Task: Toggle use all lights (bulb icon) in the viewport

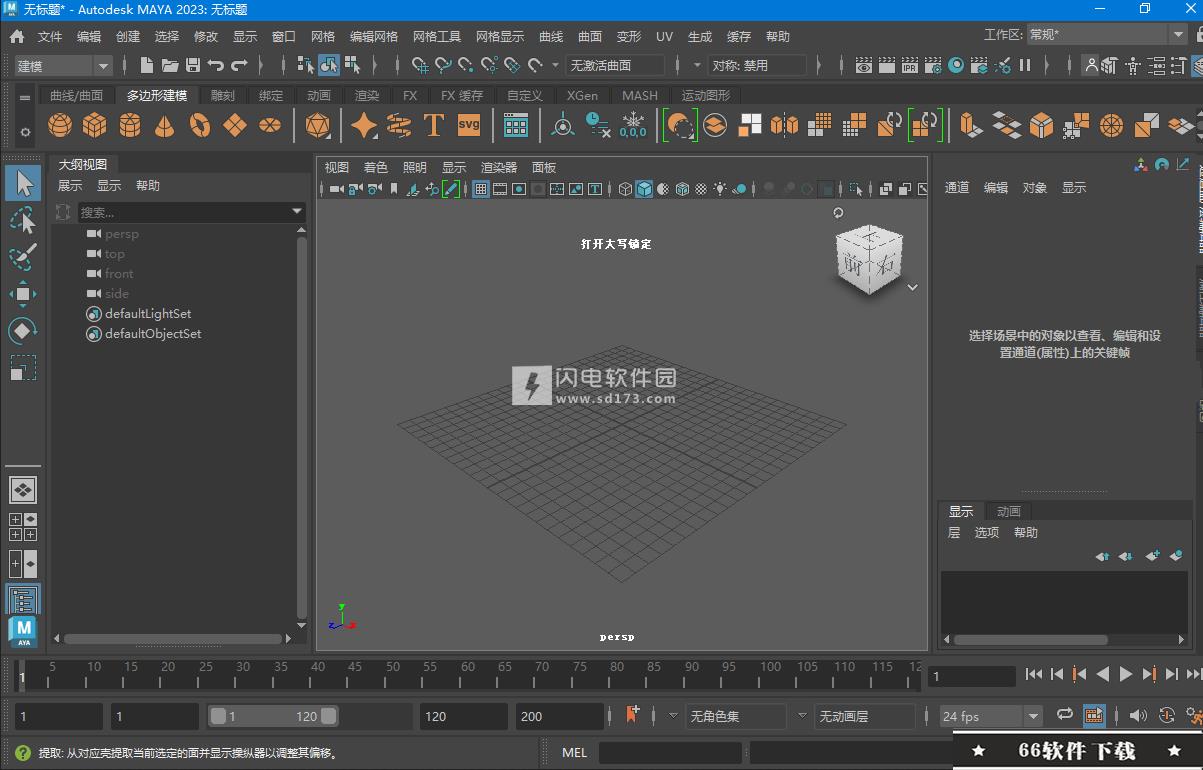Action: [720, 189]
